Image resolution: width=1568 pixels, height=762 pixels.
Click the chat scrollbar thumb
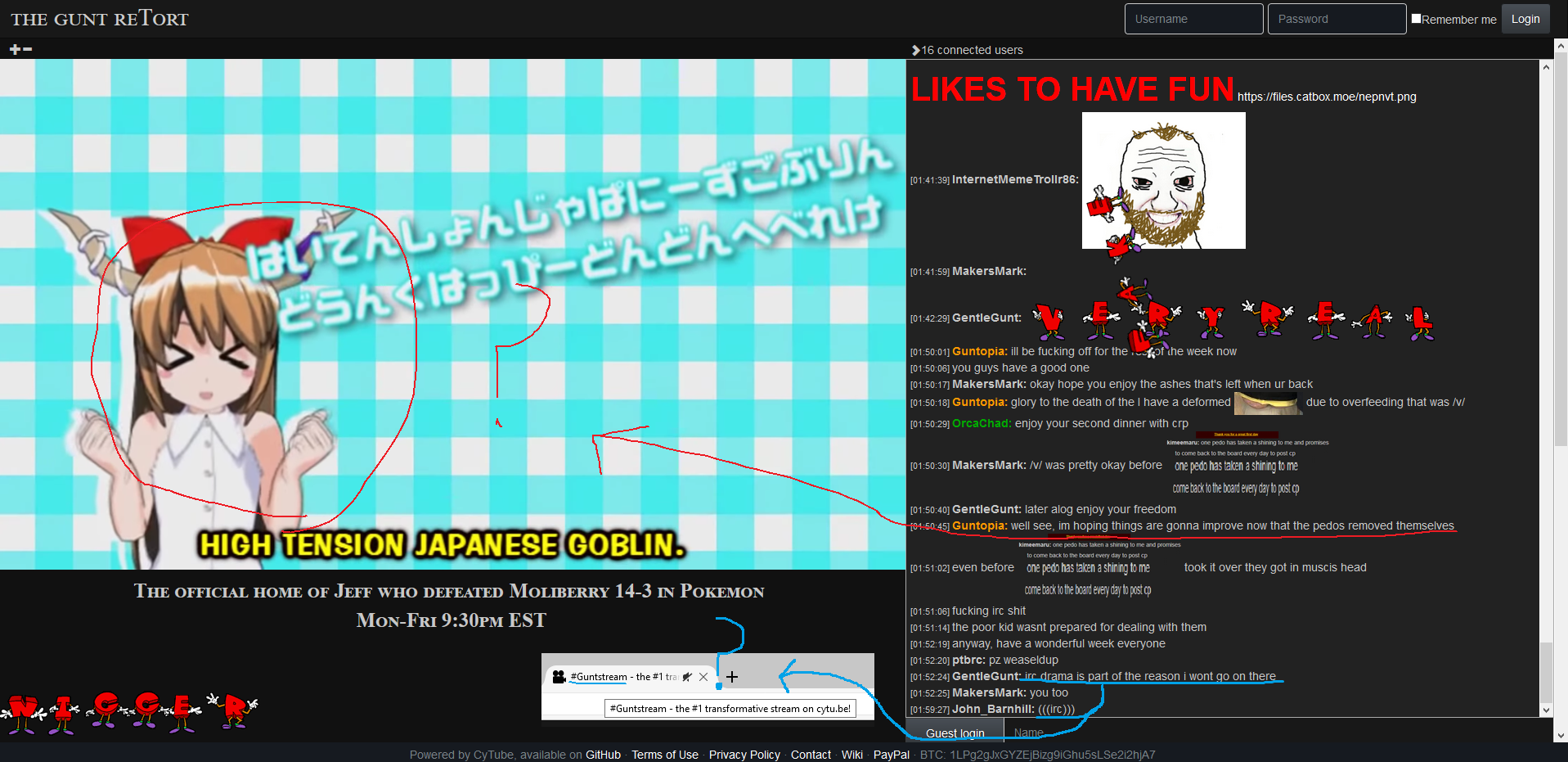click(1546, 673)
